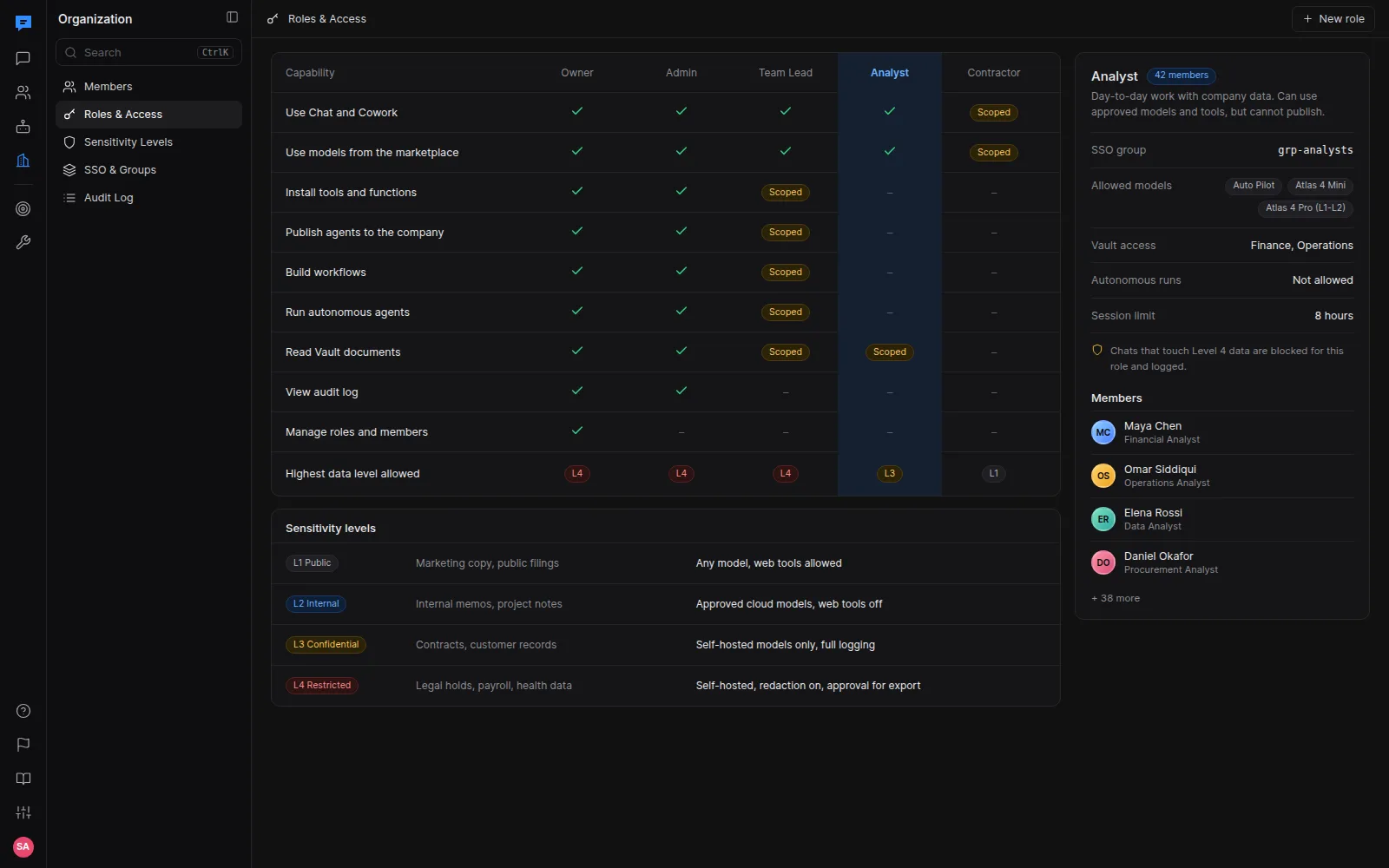Click Team Lead's Scoped badge for Build workflows

point(786,273)
